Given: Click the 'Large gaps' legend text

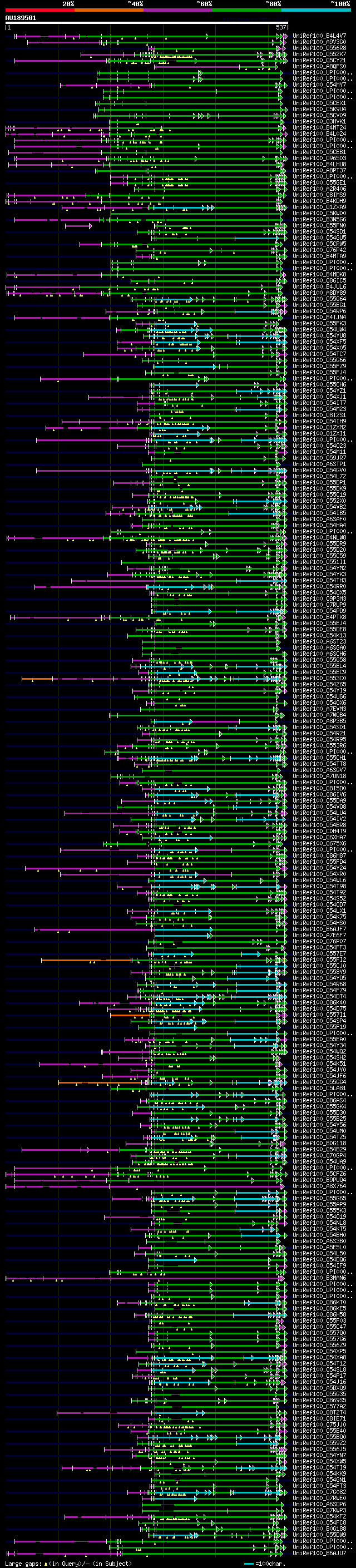Looking at the screenshot, I should [23, 1564].
